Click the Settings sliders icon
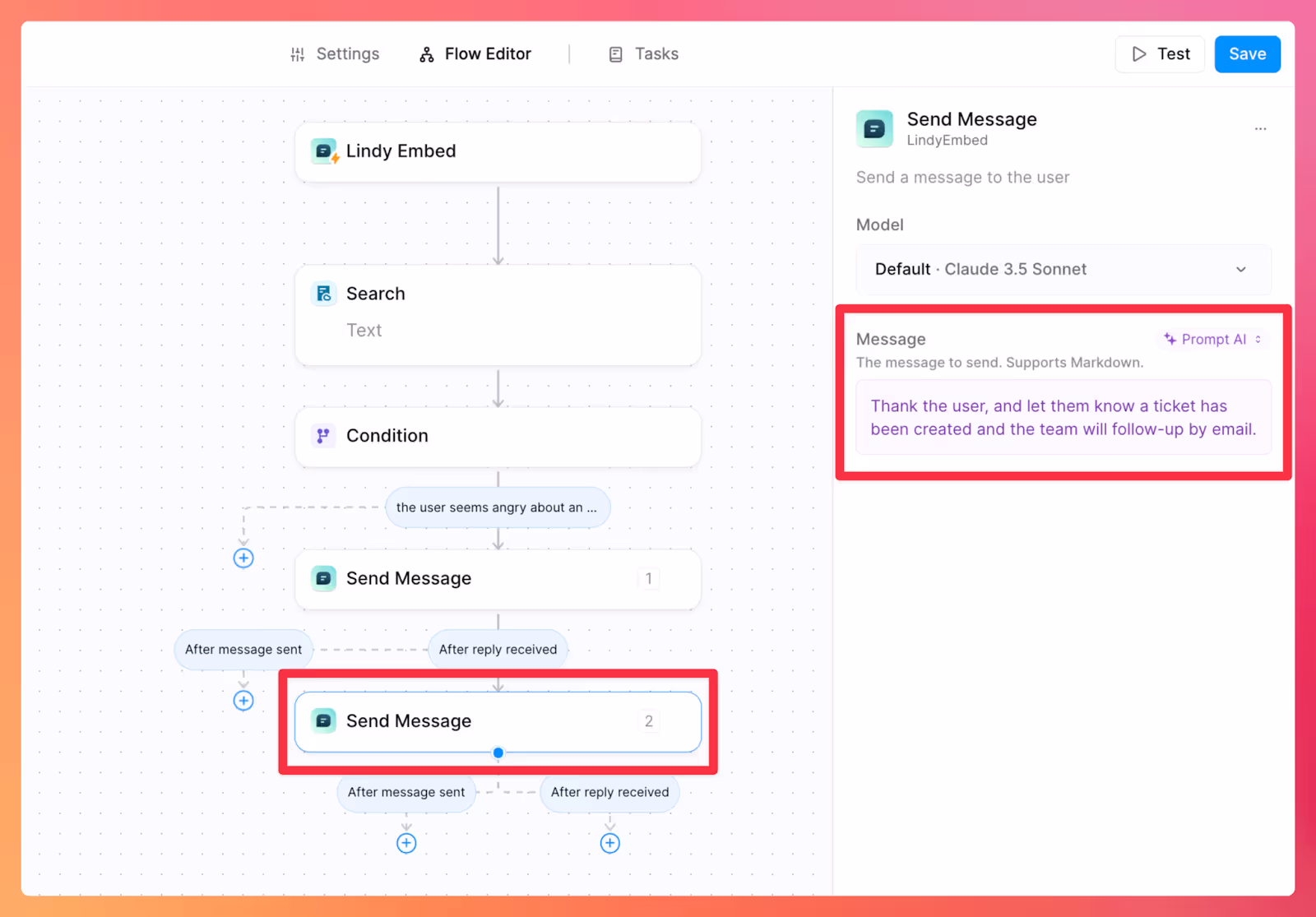Image resolution: width=1316 pixels, height=917 pixels. (x=298, y=54)
